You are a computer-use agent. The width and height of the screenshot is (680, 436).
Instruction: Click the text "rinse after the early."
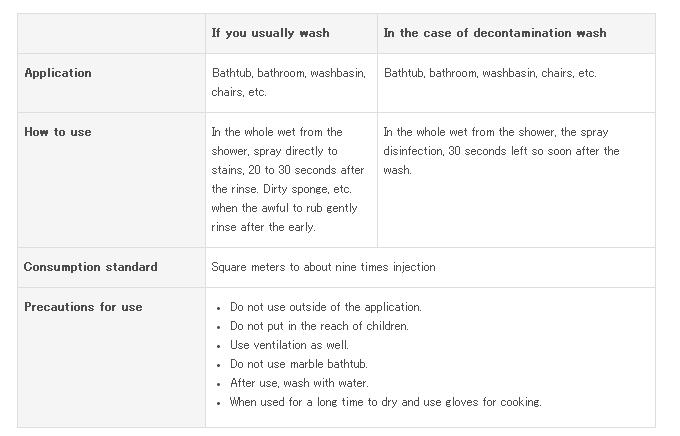pos(263,227)
